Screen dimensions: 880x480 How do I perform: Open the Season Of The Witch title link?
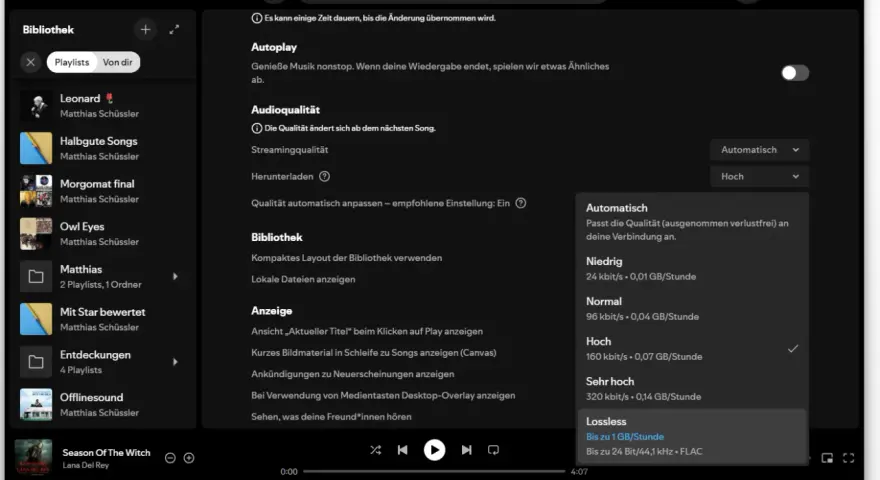pos(107,452)
